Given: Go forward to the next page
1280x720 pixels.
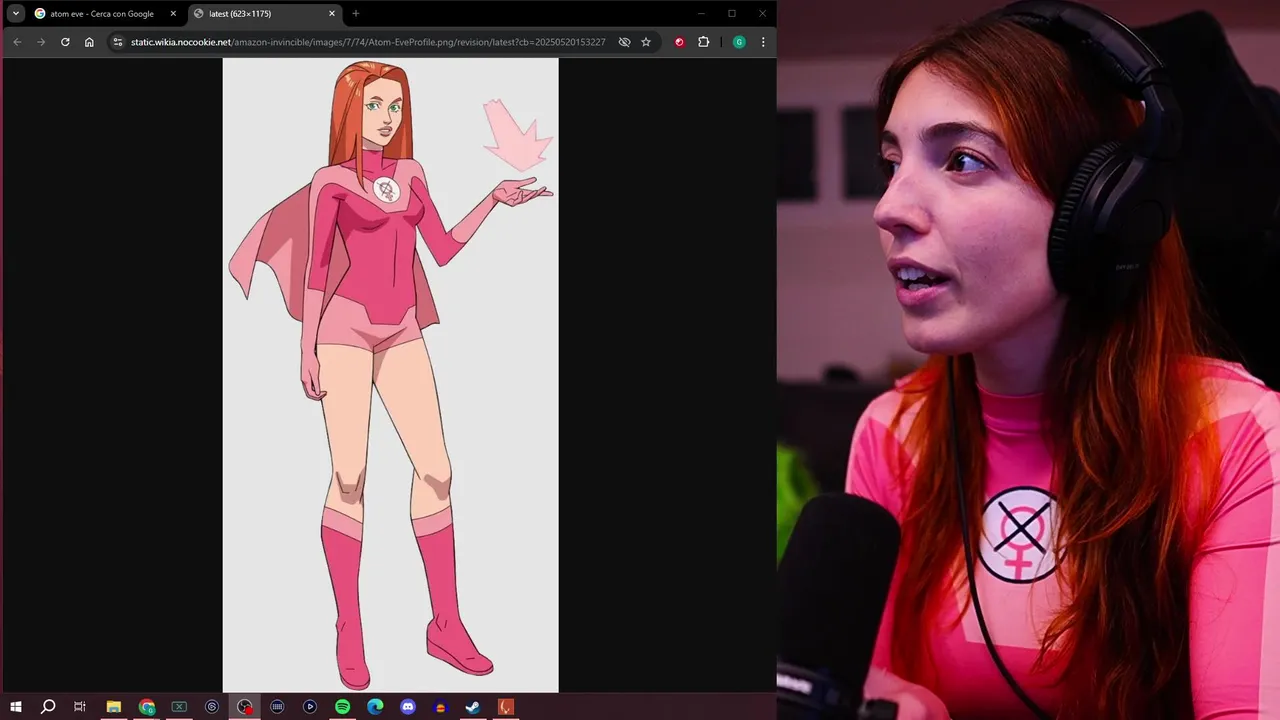Looking at the screenshot, I should [41, 42].
